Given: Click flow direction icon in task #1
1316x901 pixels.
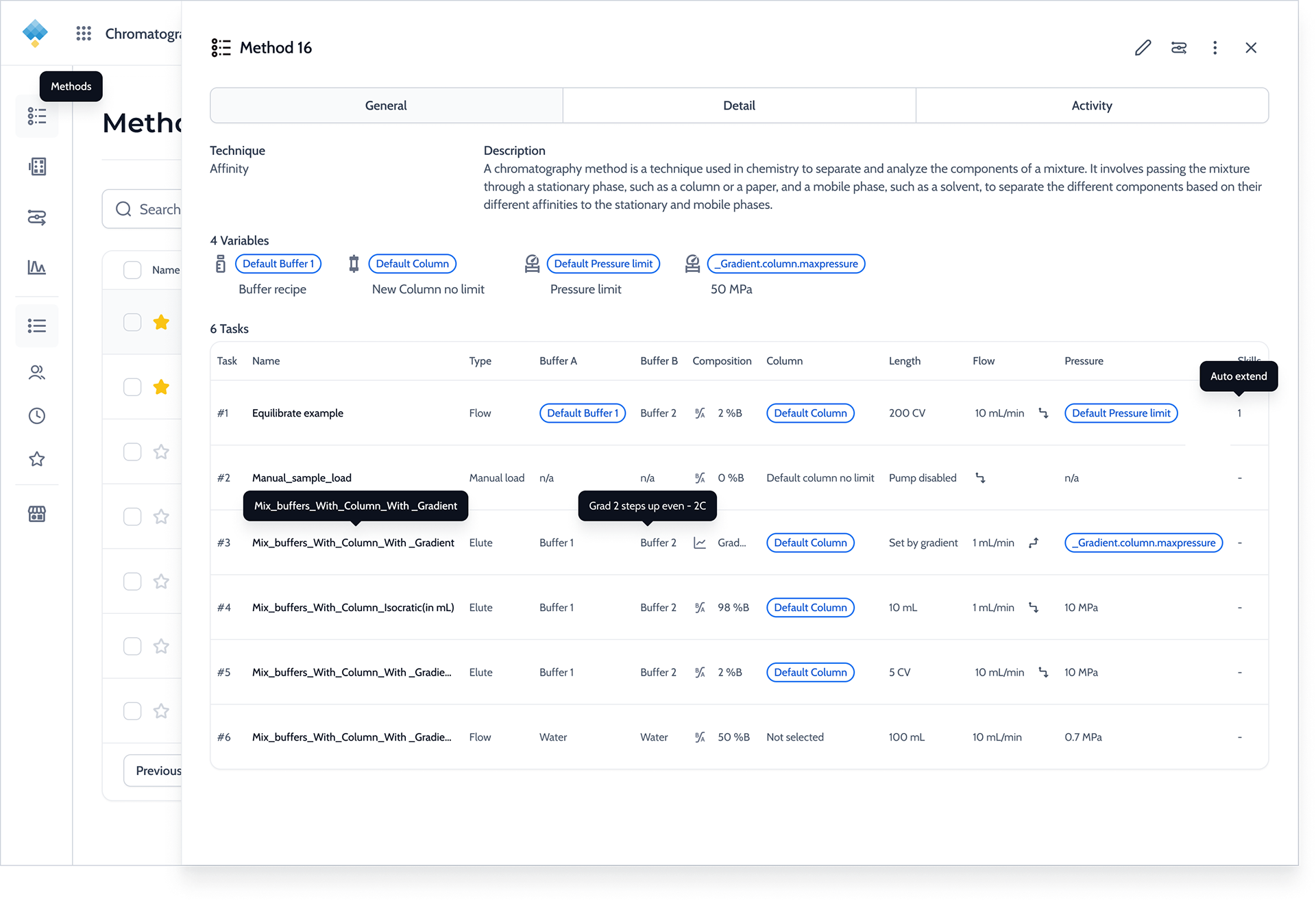Looking at the screenshot, I should pyautogui.click(x=1044, y=413).
